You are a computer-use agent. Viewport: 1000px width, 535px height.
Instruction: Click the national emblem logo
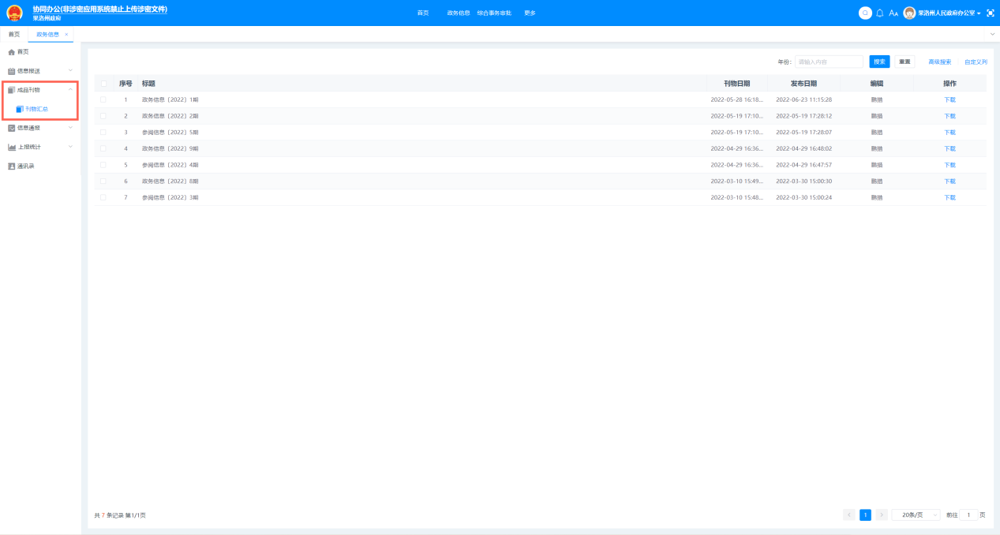(x=14, y=13)
